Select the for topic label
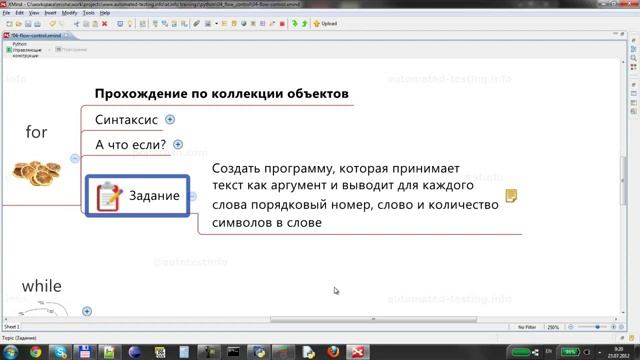 [x=36, y=132]
